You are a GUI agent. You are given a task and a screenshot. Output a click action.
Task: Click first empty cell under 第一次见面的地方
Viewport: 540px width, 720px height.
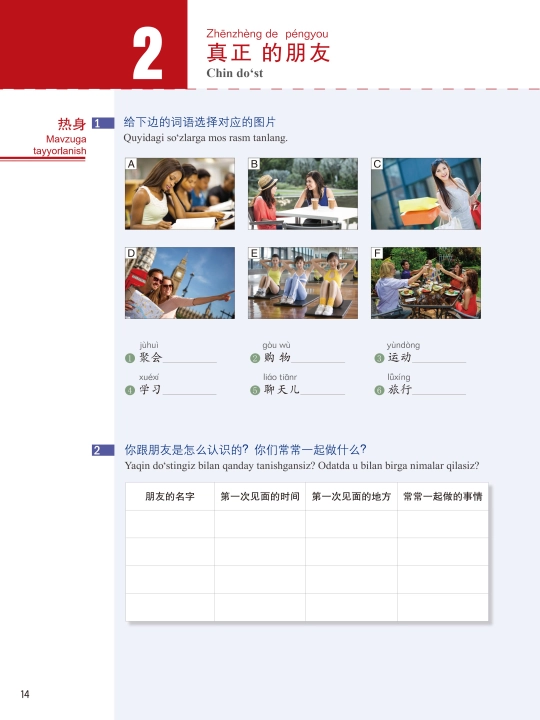pyautogui.click(x=351, y=524)
